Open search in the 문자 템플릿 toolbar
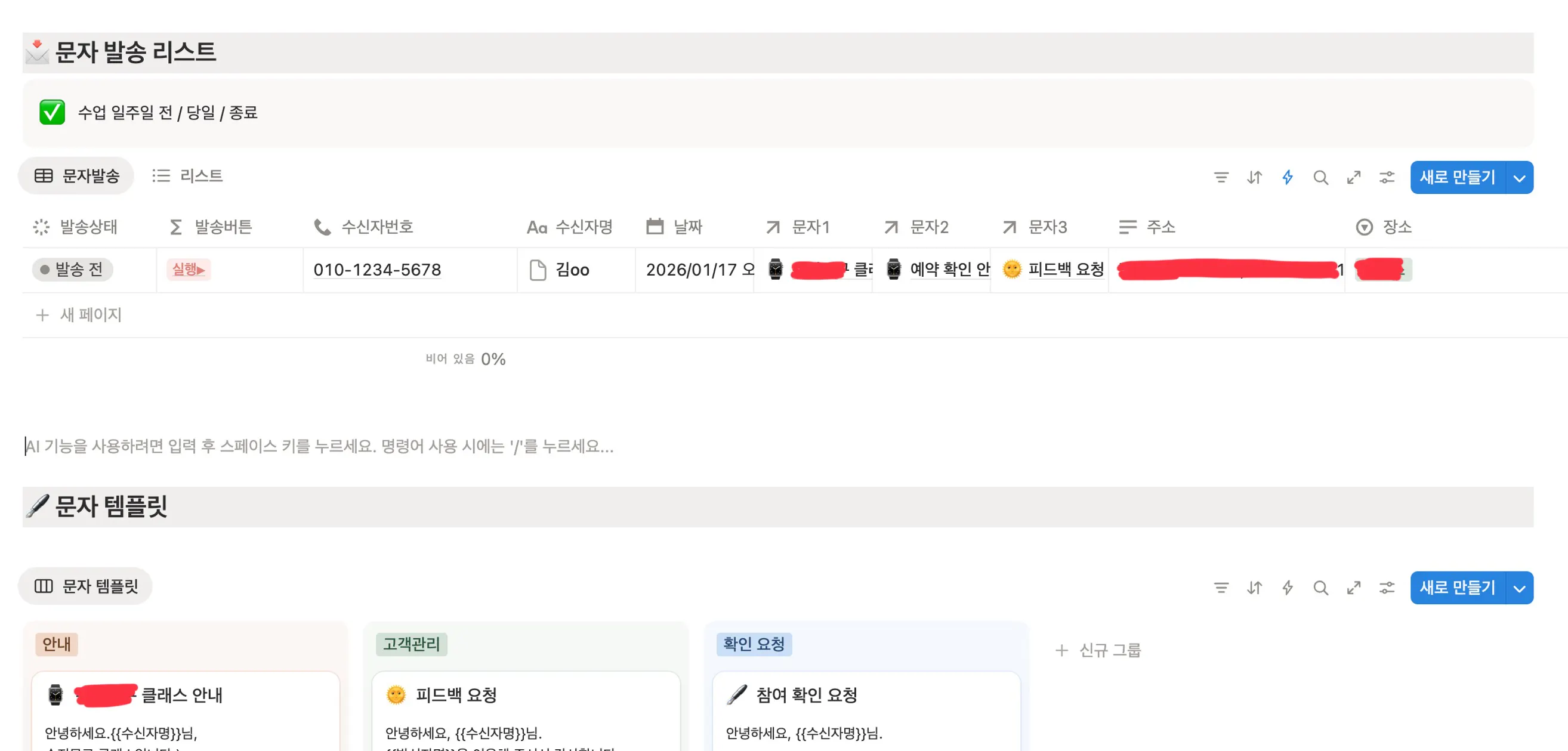Screen dimensions: 1568x751 click(1320, 588)
